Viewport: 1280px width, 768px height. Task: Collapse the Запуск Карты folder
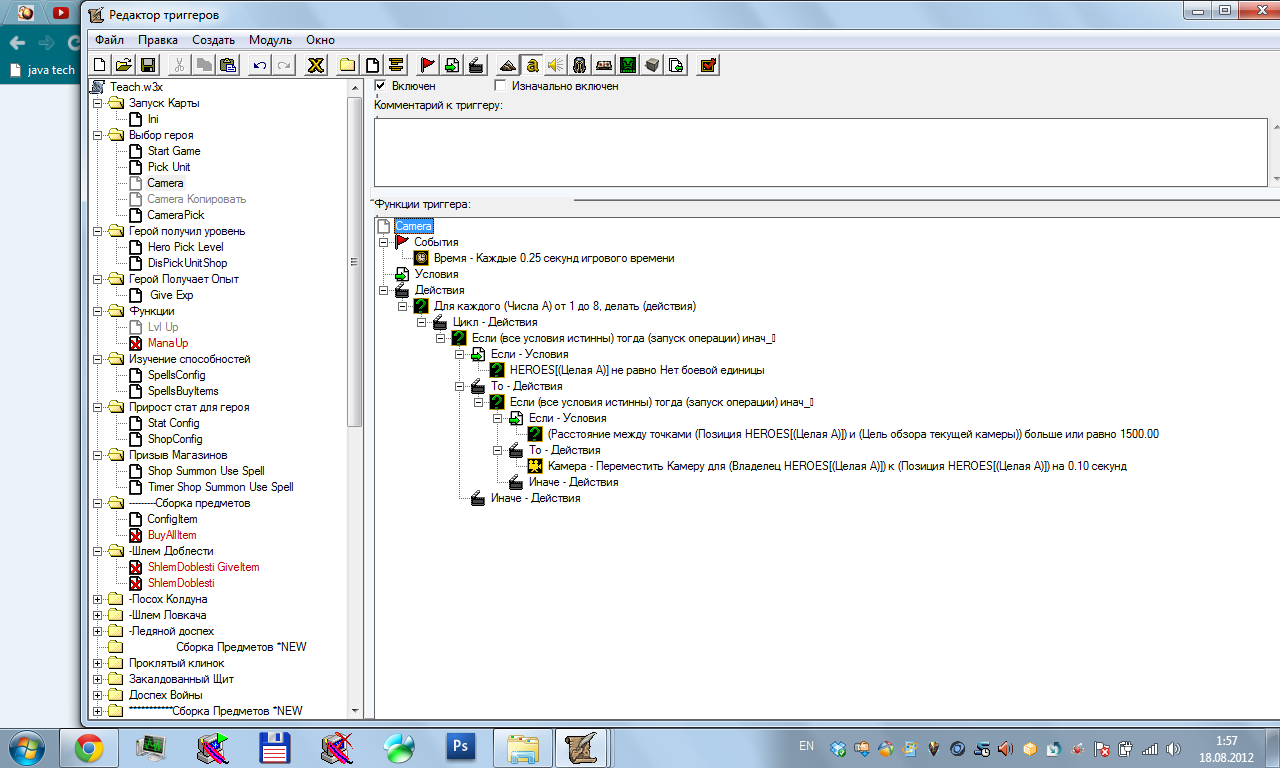pyautogui.click(x=97, y=103)
